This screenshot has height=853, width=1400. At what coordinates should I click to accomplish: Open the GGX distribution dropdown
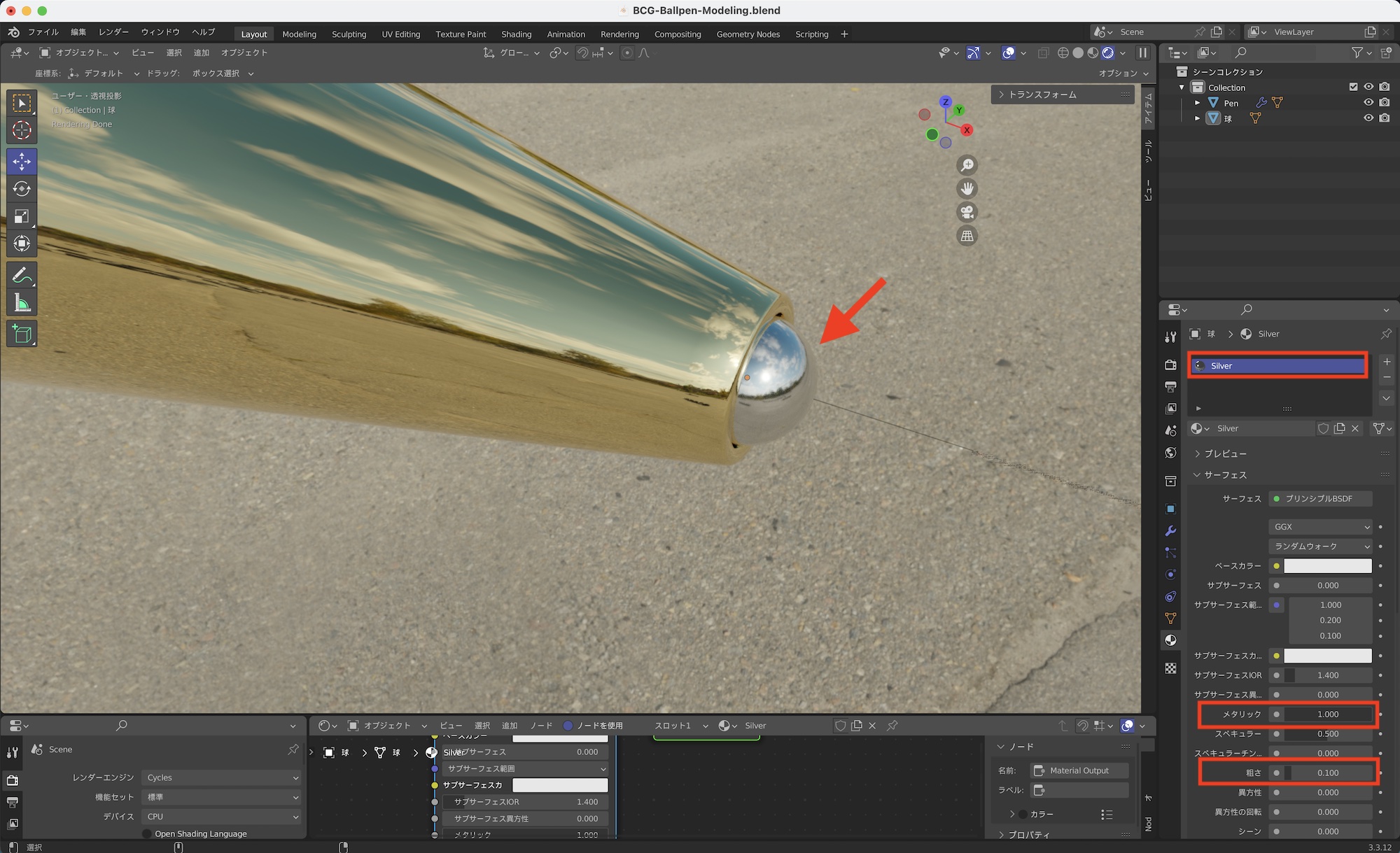(x=1320, y=526)
